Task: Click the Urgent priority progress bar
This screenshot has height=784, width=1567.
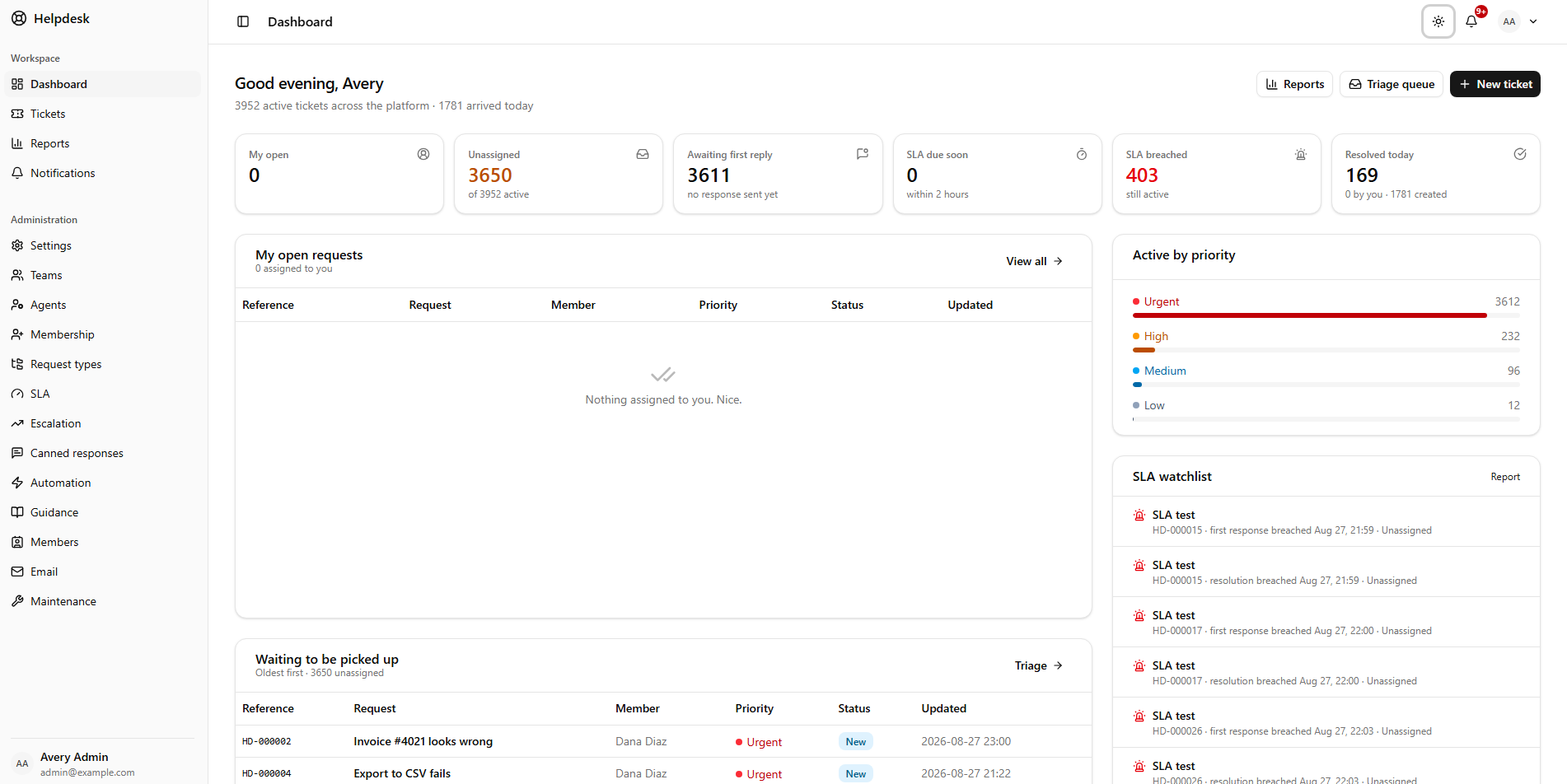Action: (1326, 315)
